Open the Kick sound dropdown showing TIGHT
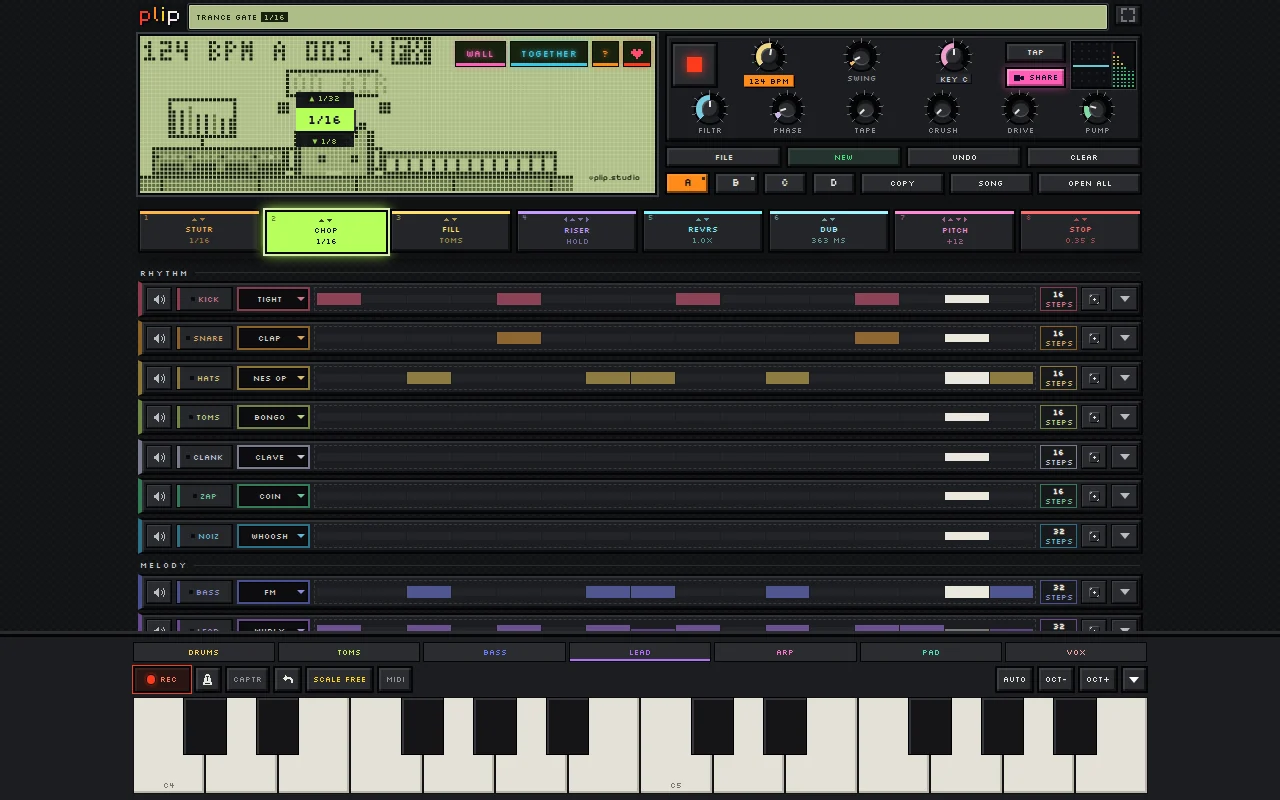 tap(273, 299)
